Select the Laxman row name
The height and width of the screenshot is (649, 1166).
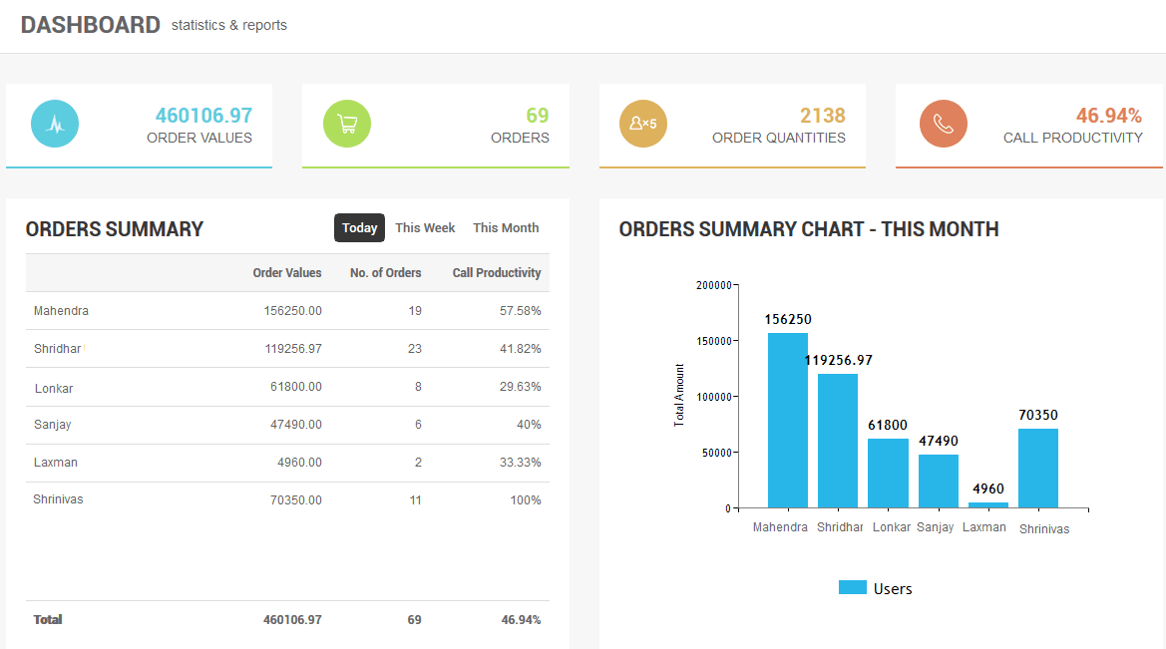[55, 462]
